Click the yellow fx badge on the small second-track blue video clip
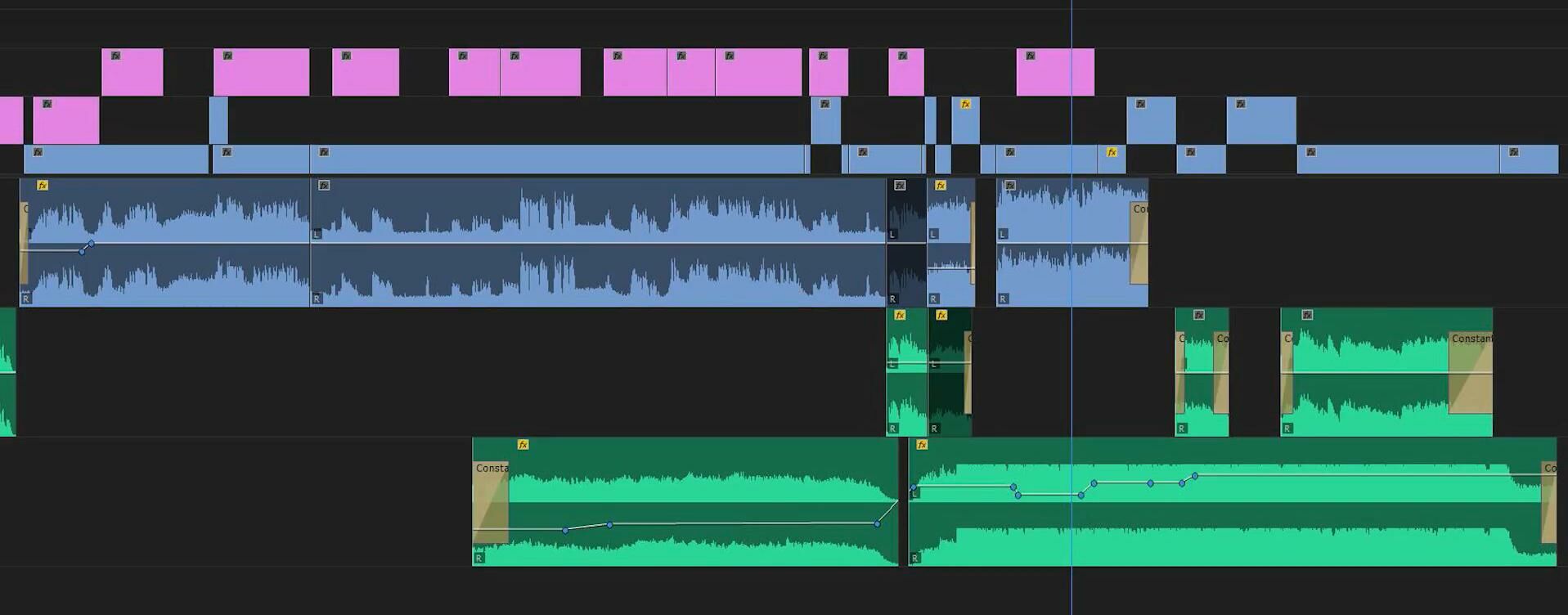This screenshot has width=1568, height=615. click(966, 105)
